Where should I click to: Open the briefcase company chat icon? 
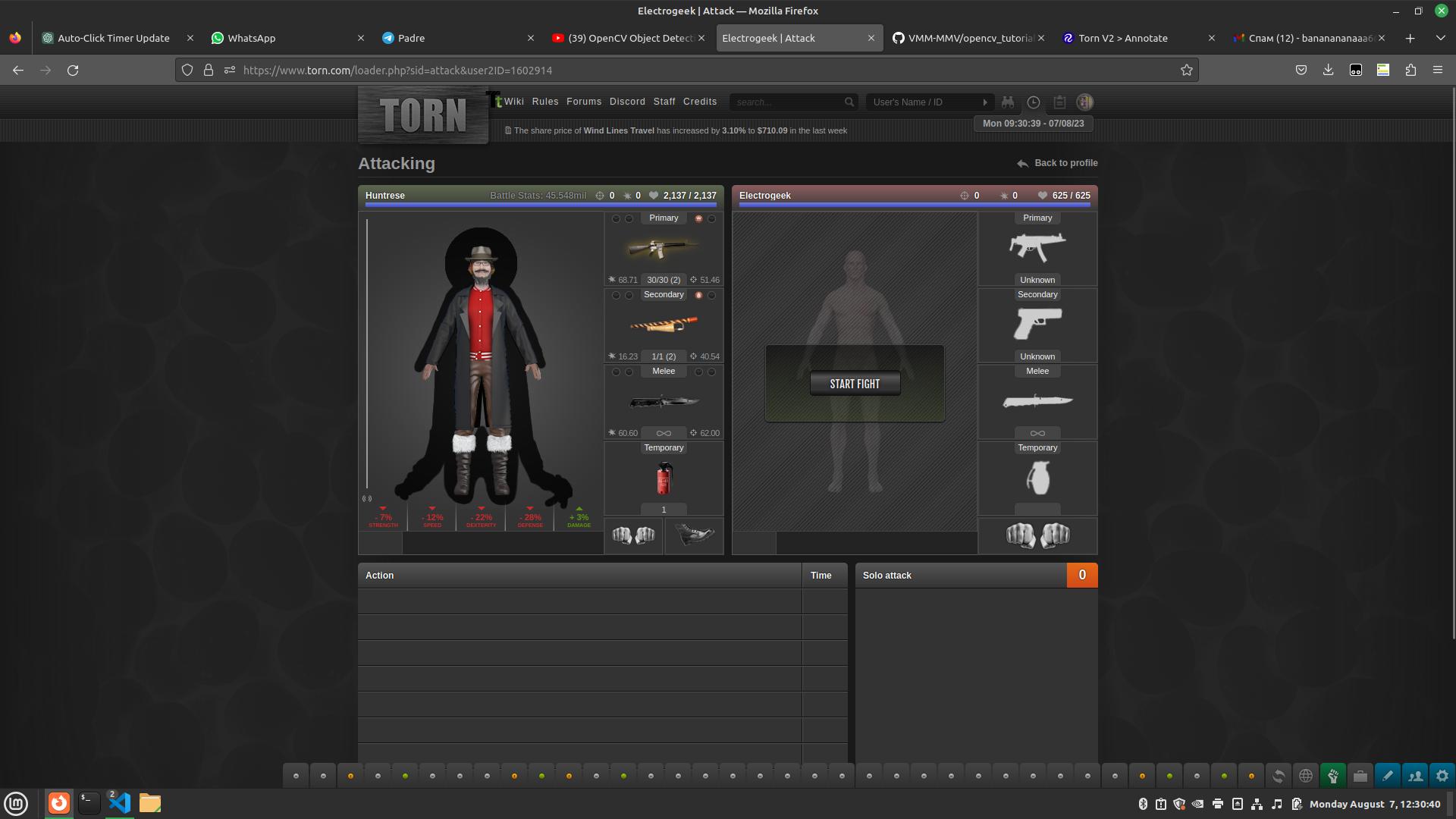point(1360,776)
